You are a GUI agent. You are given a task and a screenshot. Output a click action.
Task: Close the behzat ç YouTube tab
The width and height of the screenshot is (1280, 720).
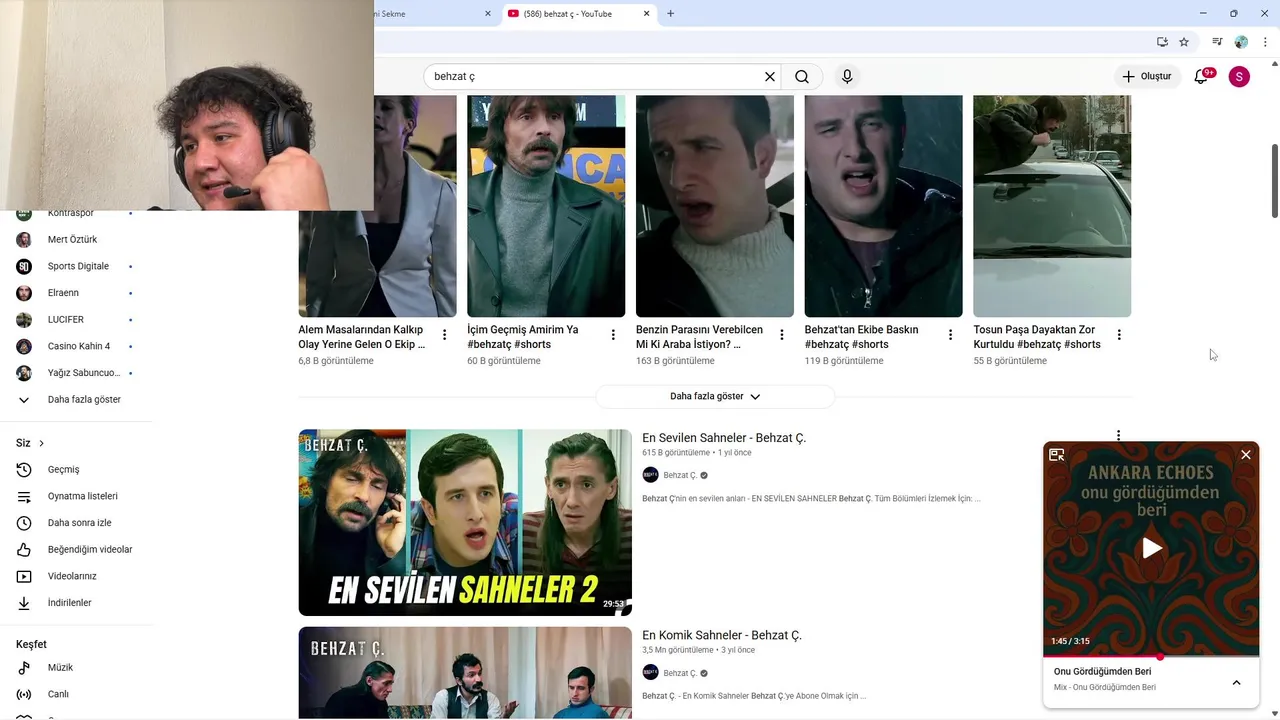[646, 13]
